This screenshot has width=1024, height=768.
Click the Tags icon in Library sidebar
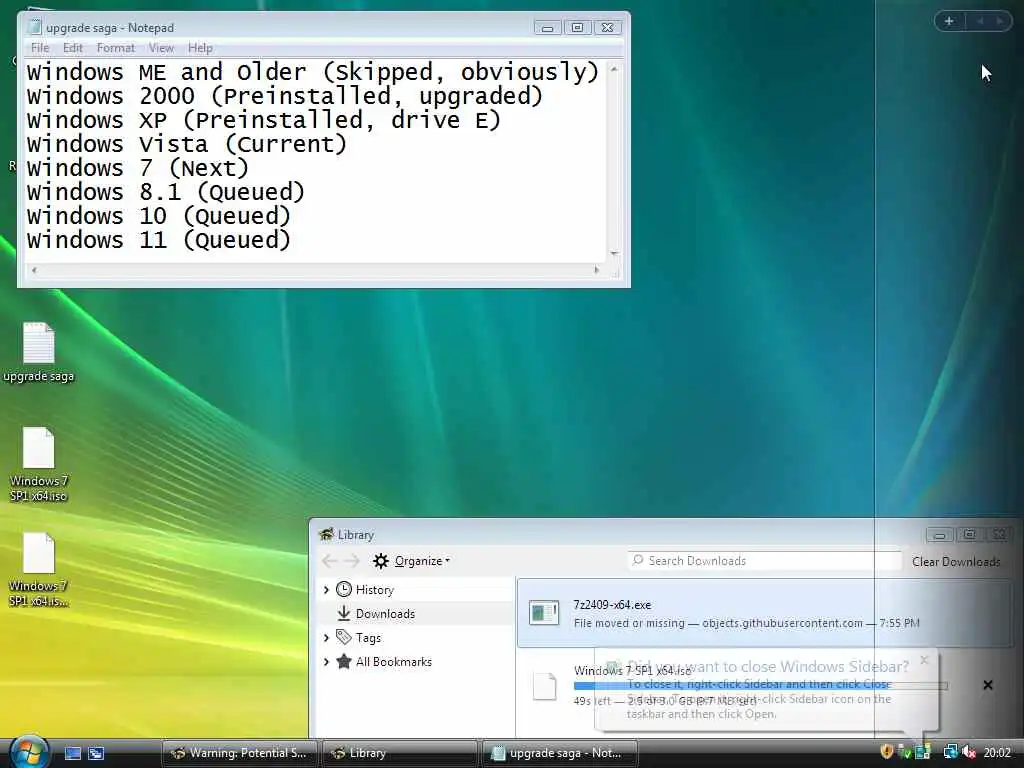344,637
